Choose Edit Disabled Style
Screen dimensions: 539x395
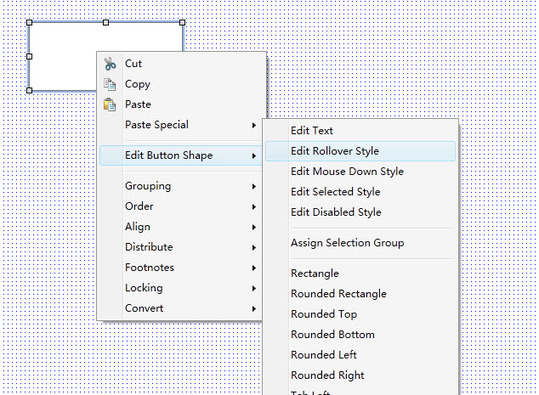click(x=361, y=212)
